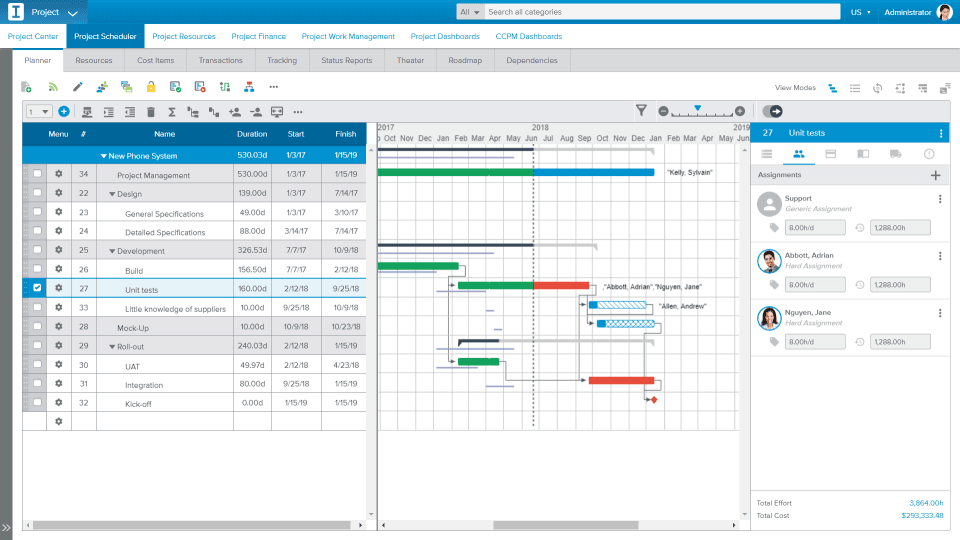Open the Assignments people tab icon
The height and width of the screenshot is (540, 960).
(798, 154)
